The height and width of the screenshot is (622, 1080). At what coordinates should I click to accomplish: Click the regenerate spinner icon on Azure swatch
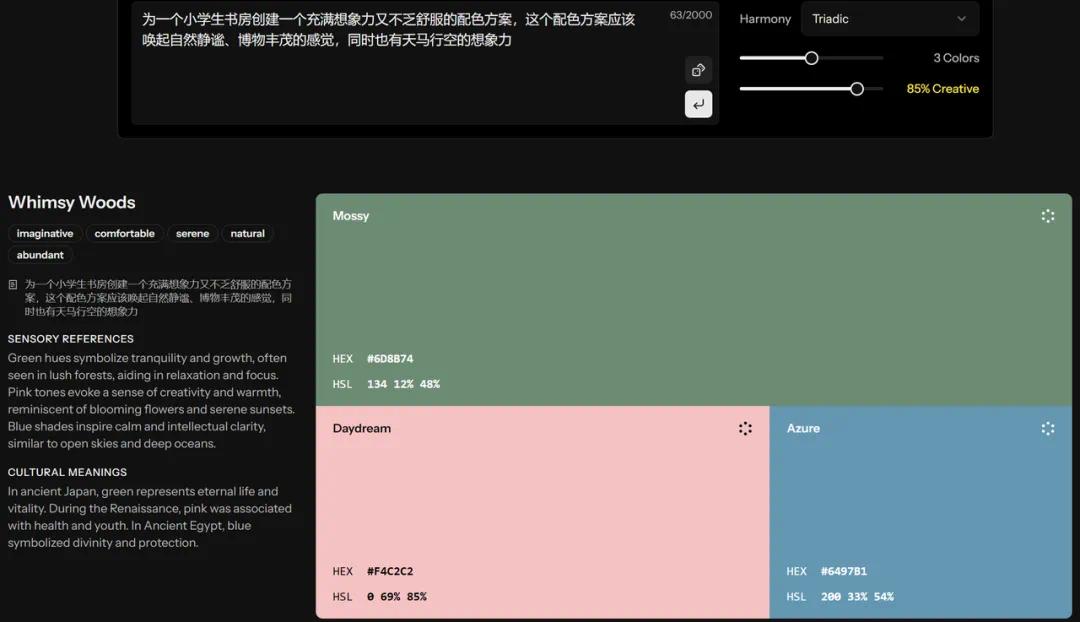[1047, 427]
